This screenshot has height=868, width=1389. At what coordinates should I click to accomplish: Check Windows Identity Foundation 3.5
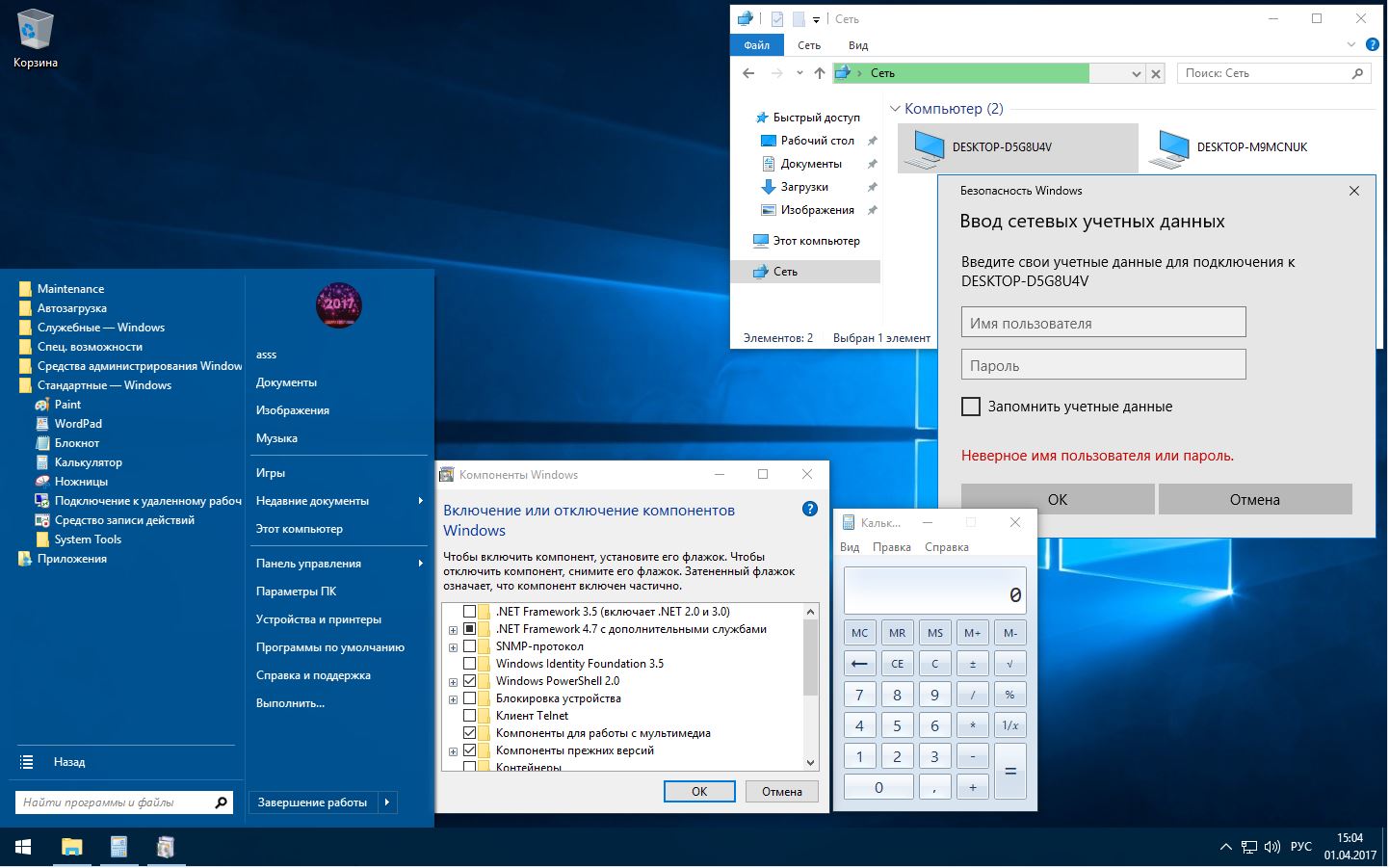[470, 664]
